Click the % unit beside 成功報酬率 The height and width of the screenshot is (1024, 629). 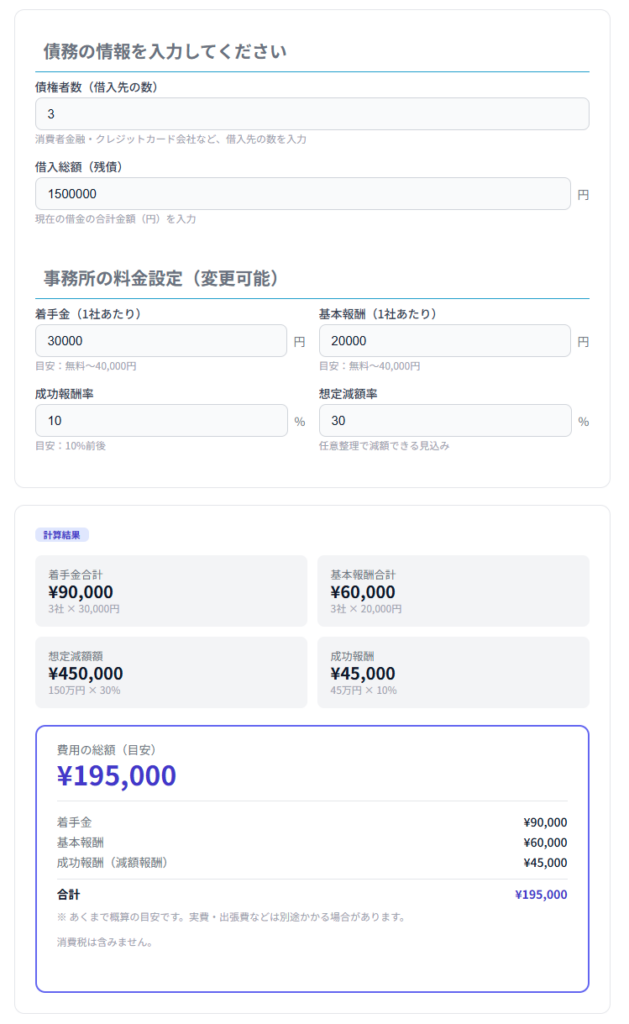coord(300,422)
